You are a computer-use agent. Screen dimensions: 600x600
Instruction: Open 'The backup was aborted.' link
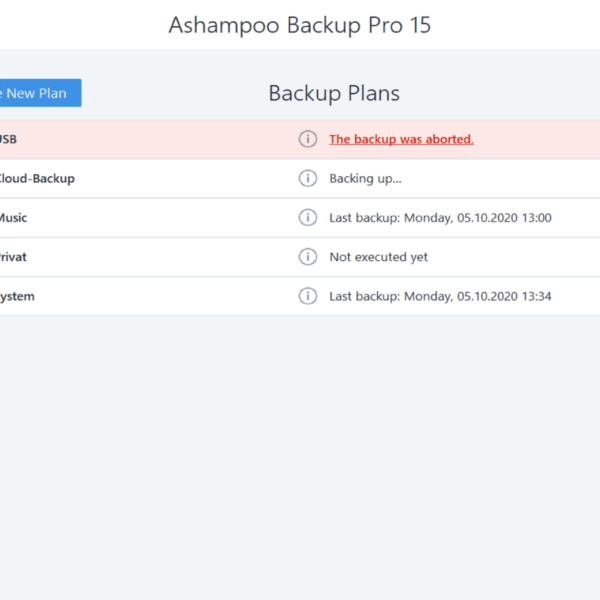click(x=401, y=139)
